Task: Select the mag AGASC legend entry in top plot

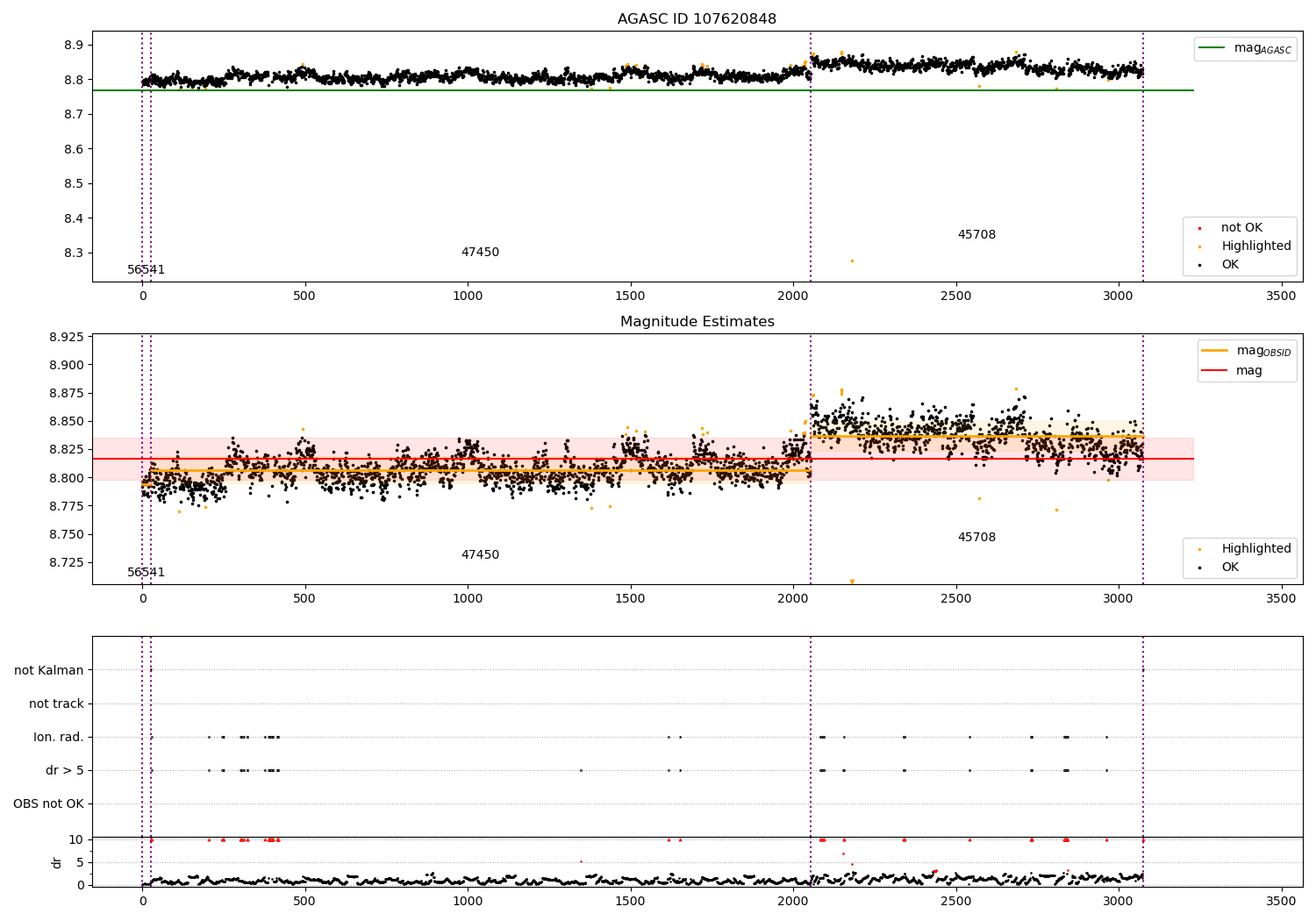Action: pos(1246,48)
